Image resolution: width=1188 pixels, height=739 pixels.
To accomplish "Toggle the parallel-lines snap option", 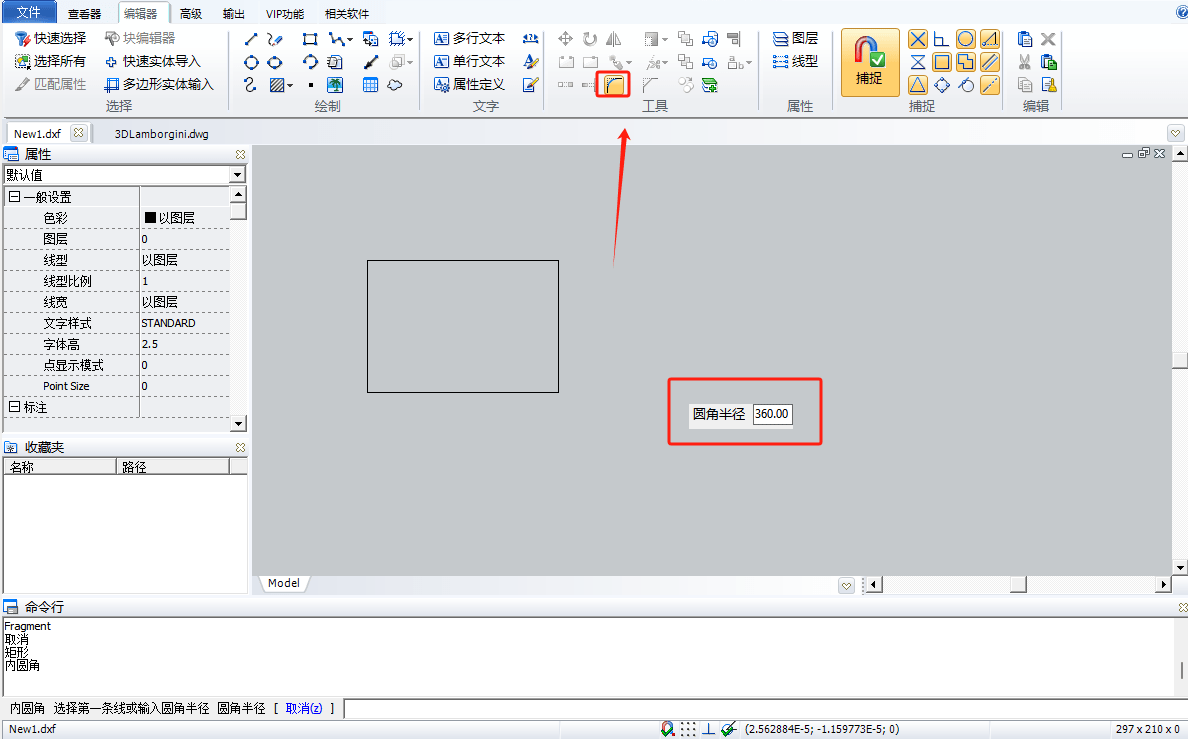I will pos(989,62).
